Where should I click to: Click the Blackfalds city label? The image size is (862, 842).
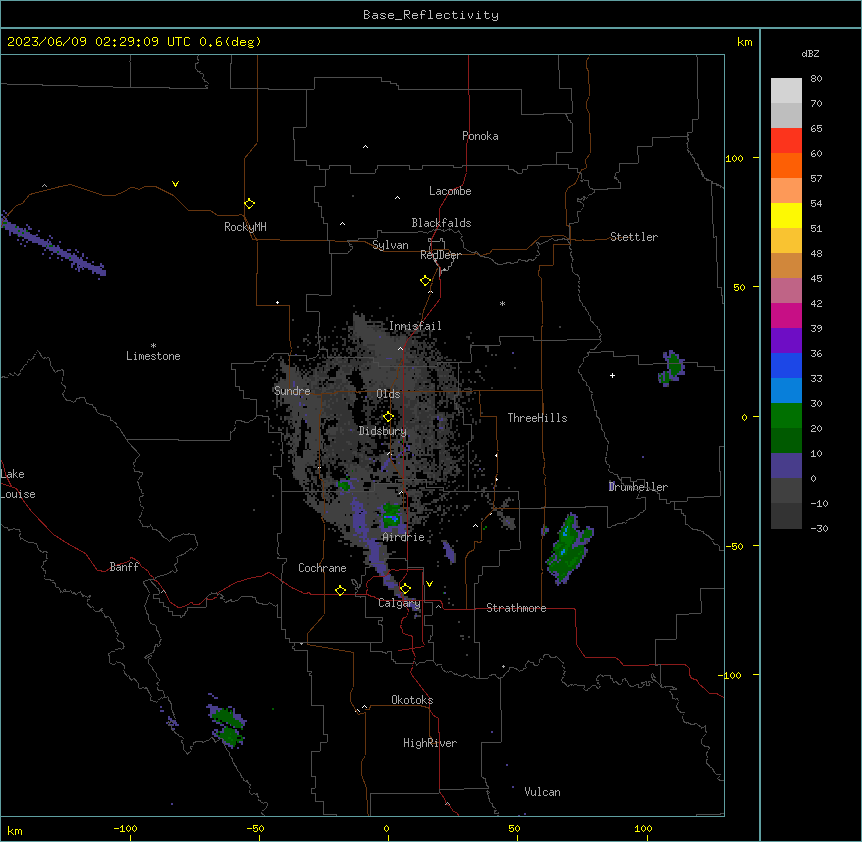pos(441,223)
